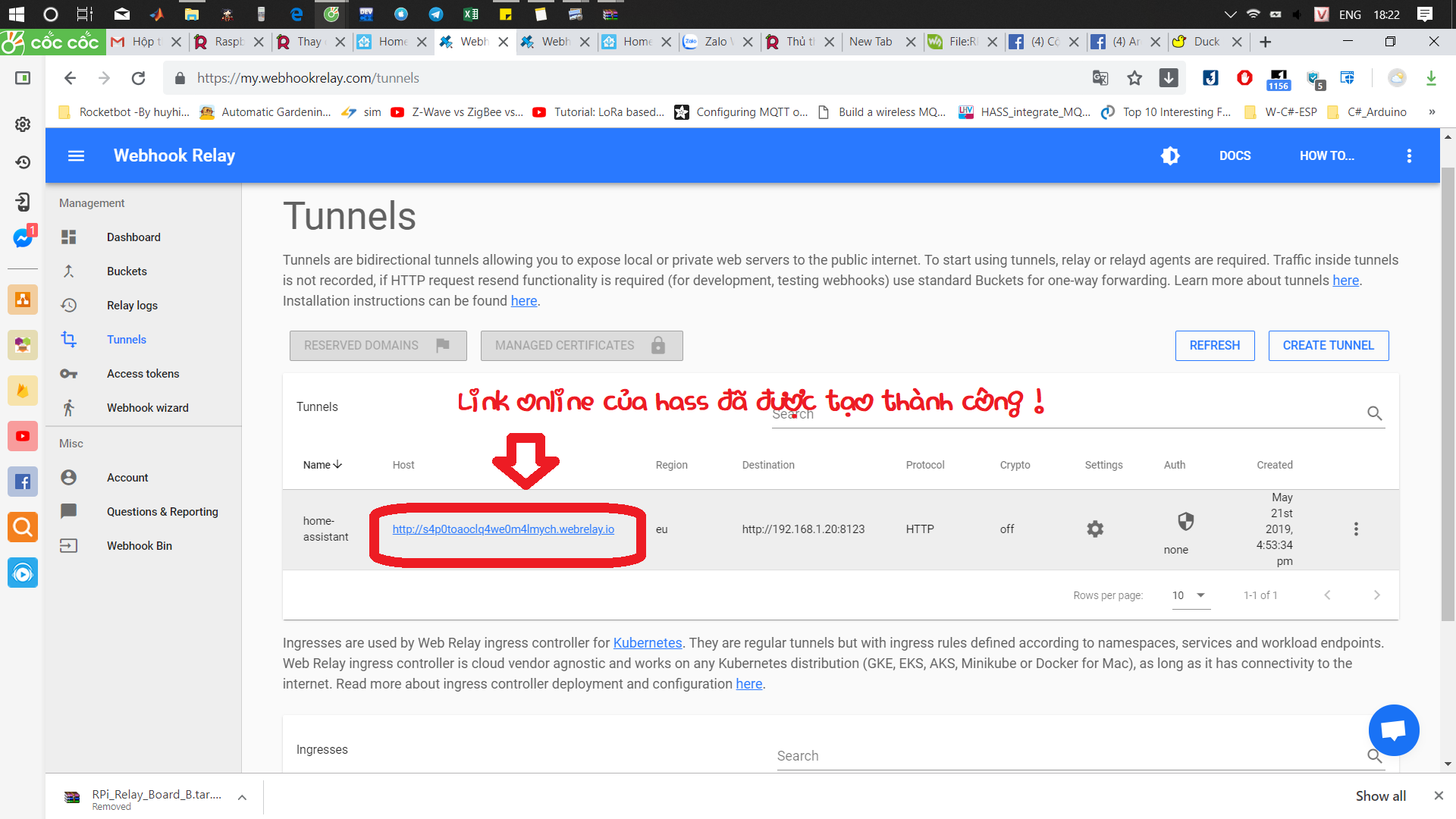Reload the page
The width and height of the screenshot is (1456, 819).
tap(138, 78)
